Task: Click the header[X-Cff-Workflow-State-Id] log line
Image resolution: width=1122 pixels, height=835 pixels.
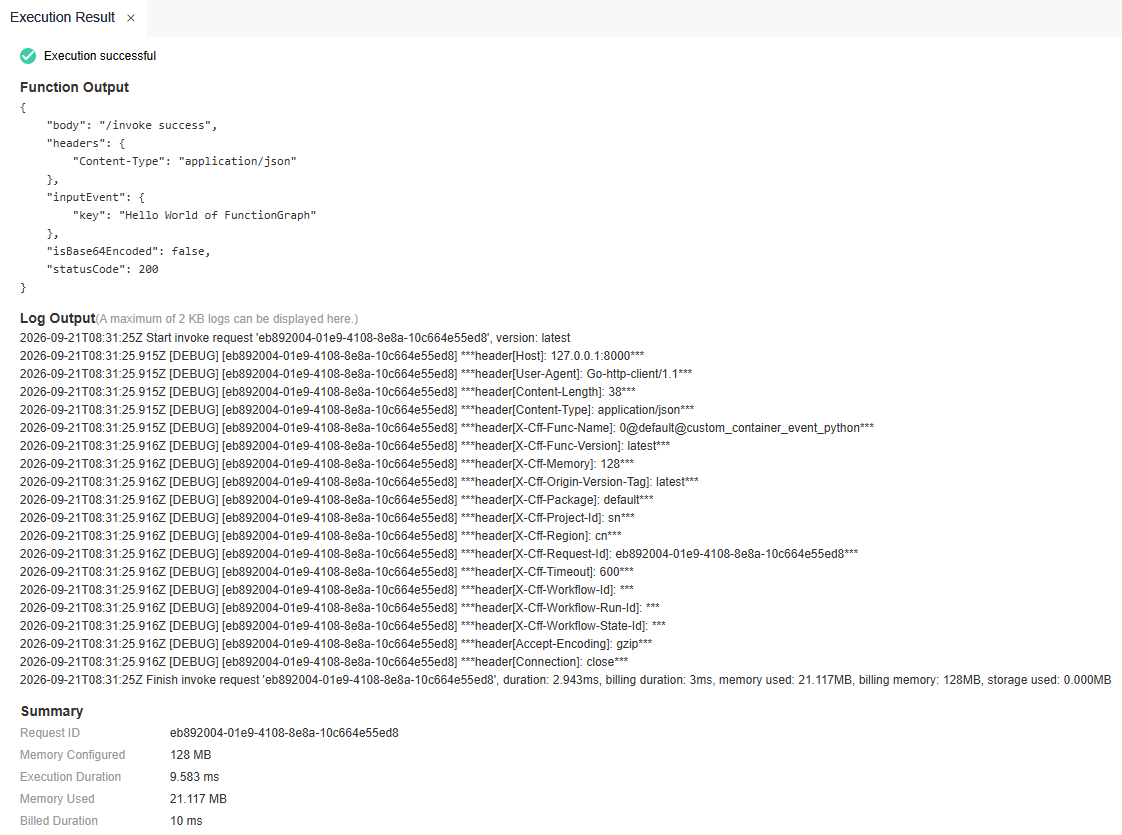Action: pos(343,625)
